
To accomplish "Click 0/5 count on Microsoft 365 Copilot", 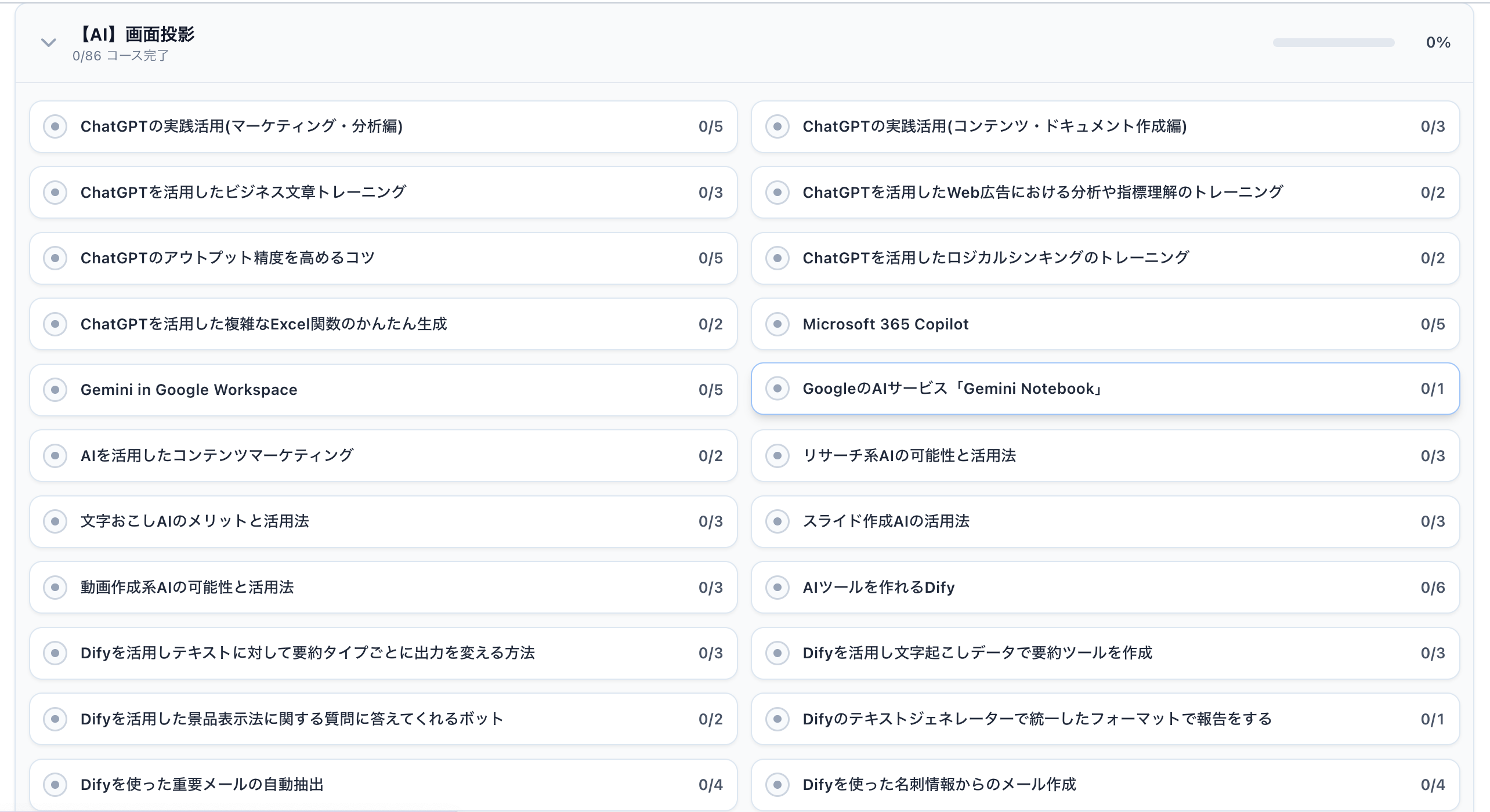I will point(1433,324).
